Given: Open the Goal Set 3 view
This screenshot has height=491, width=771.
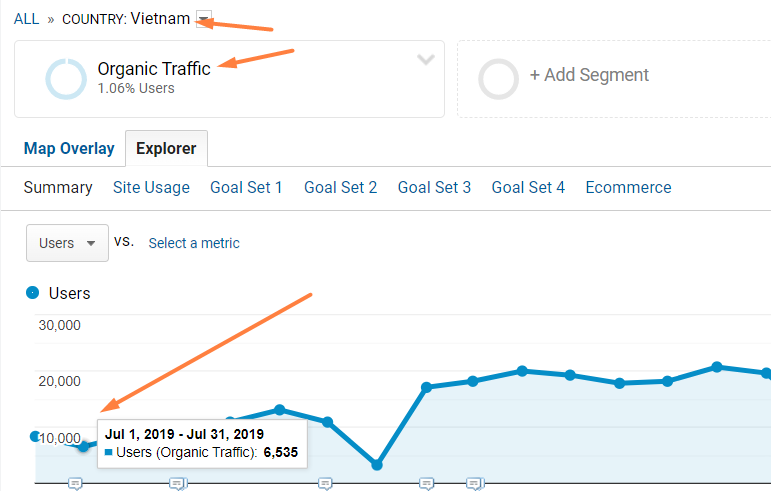Looking at the screenshot, I should coord(434,187).
